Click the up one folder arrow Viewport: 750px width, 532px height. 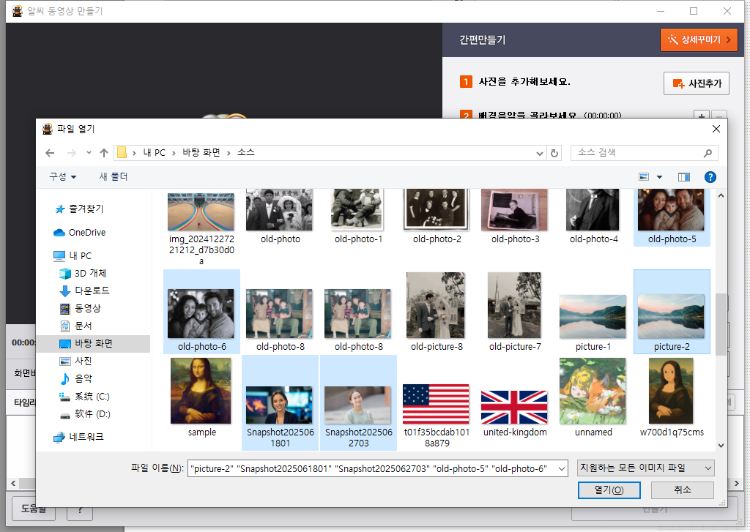tap(103, 153)
